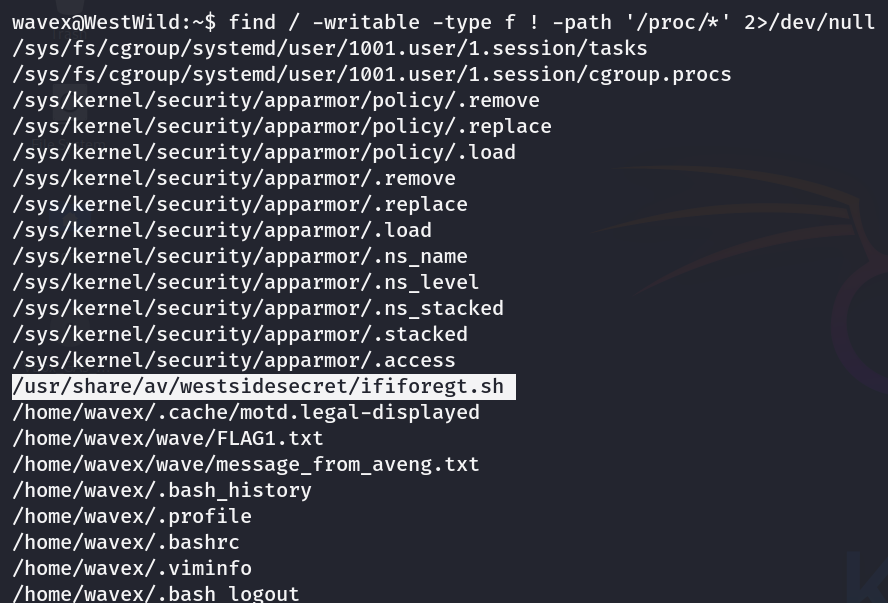
Task: Click the motd.legal-displayed cache file line
Action: click(x=246, y=412)
